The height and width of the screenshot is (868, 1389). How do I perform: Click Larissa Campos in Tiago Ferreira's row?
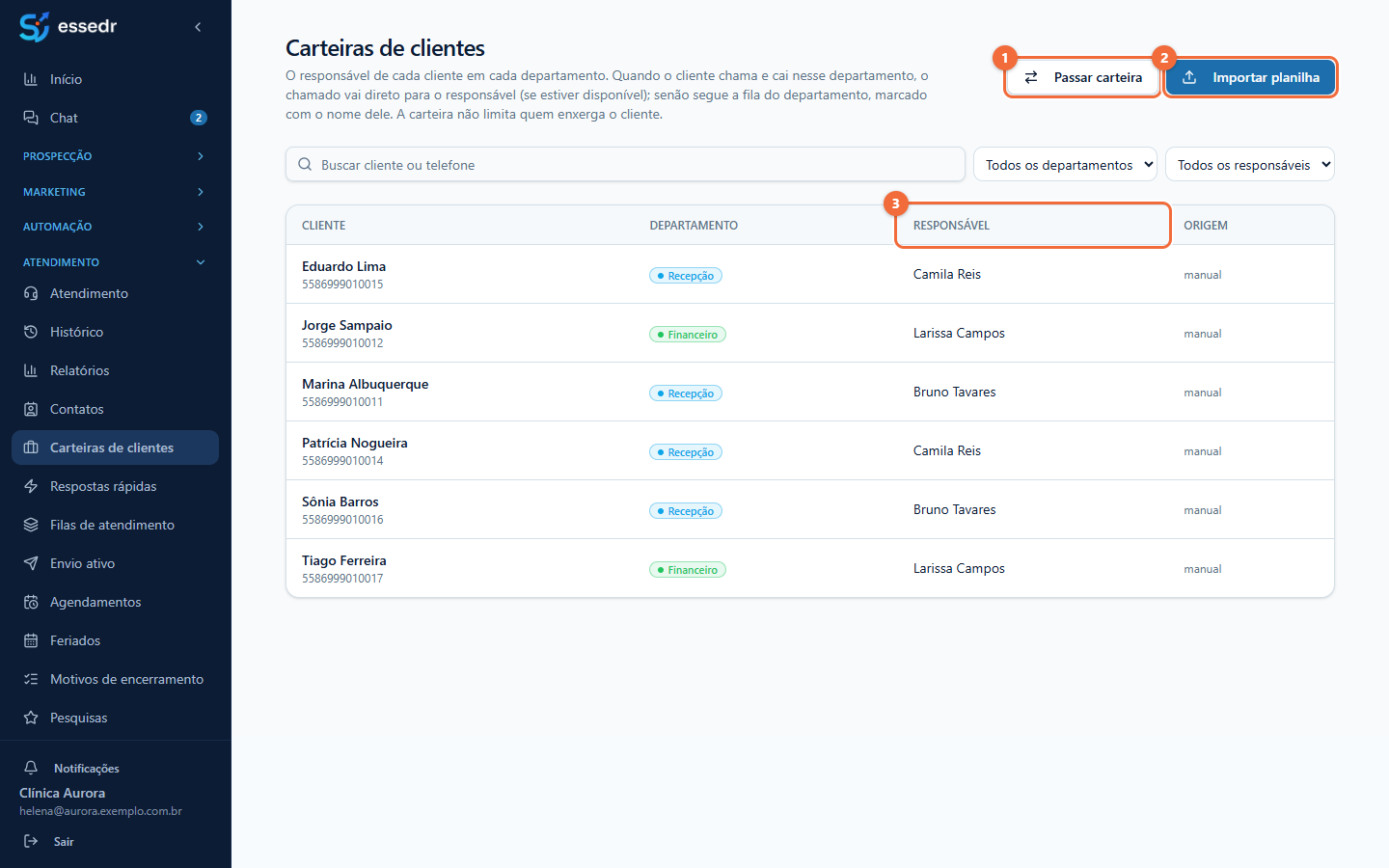click(959, 568)
